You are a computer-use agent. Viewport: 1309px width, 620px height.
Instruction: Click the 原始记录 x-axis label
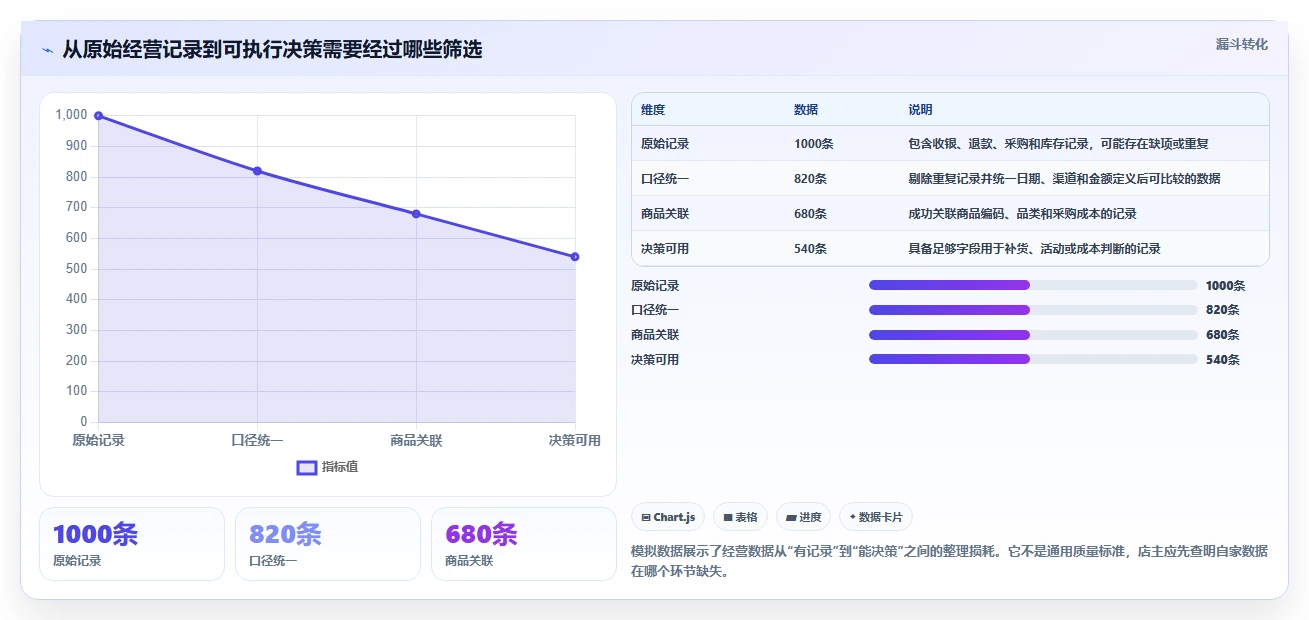point(98,440)
